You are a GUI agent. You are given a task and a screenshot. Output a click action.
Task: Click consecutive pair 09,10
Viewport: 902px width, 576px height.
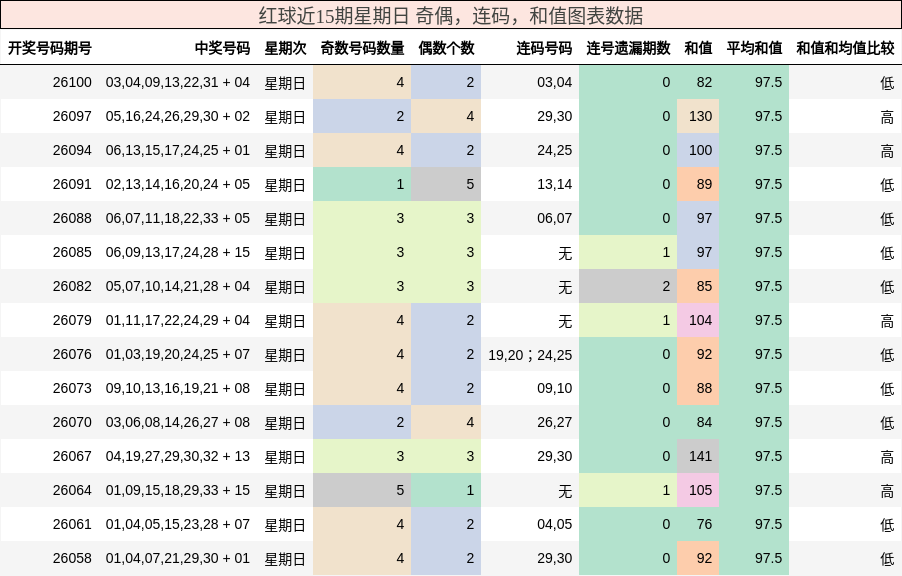555,388
